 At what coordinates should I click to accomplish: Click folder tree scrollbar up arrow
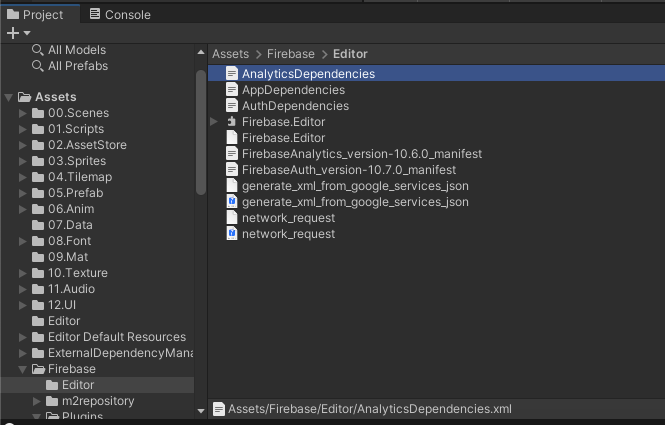click(201, 53)
